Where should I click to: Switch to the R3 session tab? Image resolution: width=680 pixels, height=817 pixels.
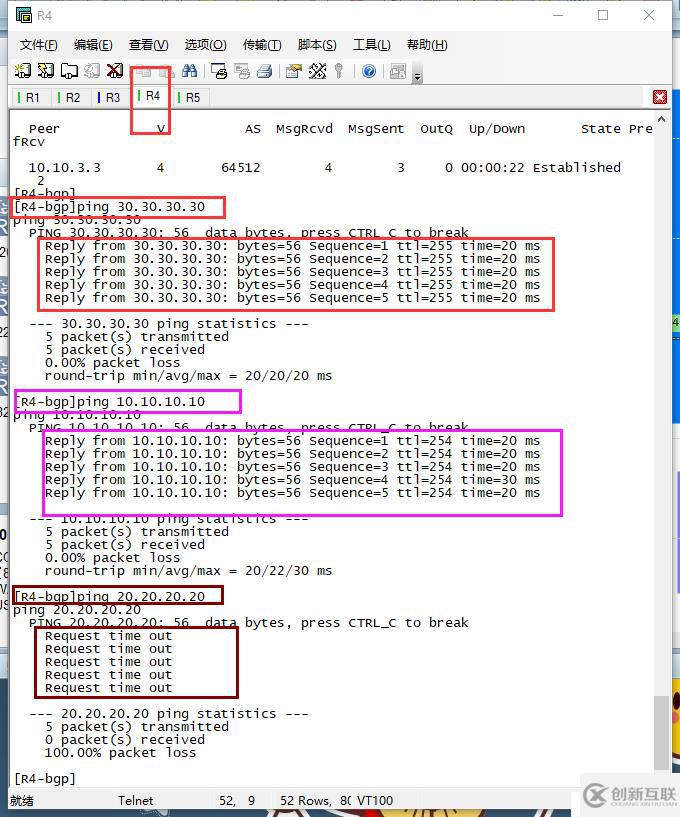pyautogui.click(x=109, y=97)
